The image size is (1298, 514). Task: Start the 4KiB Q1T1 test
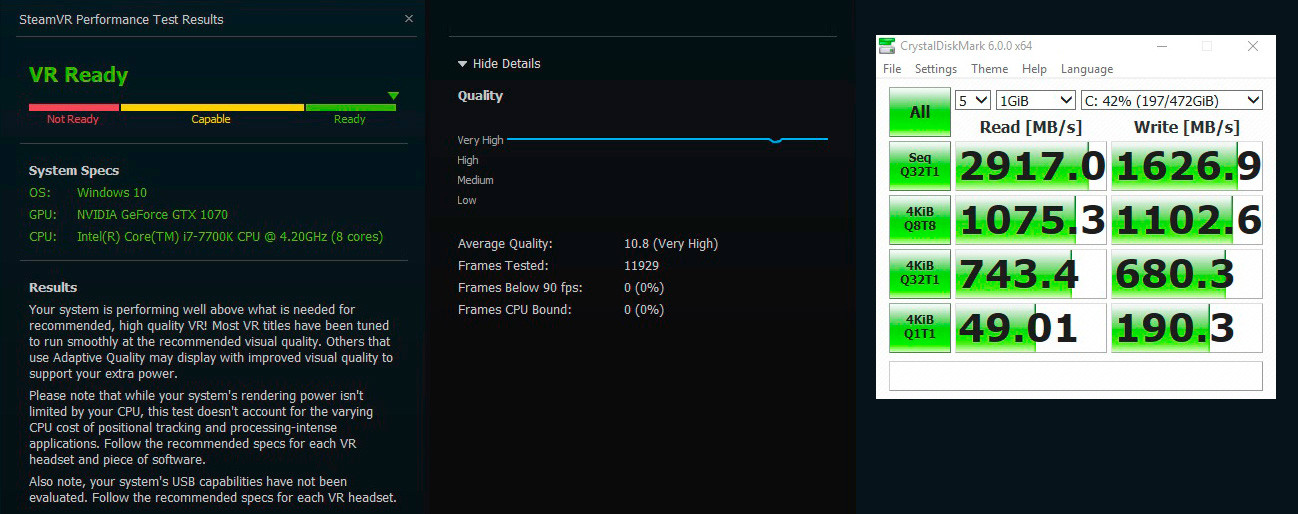[919, 328]
